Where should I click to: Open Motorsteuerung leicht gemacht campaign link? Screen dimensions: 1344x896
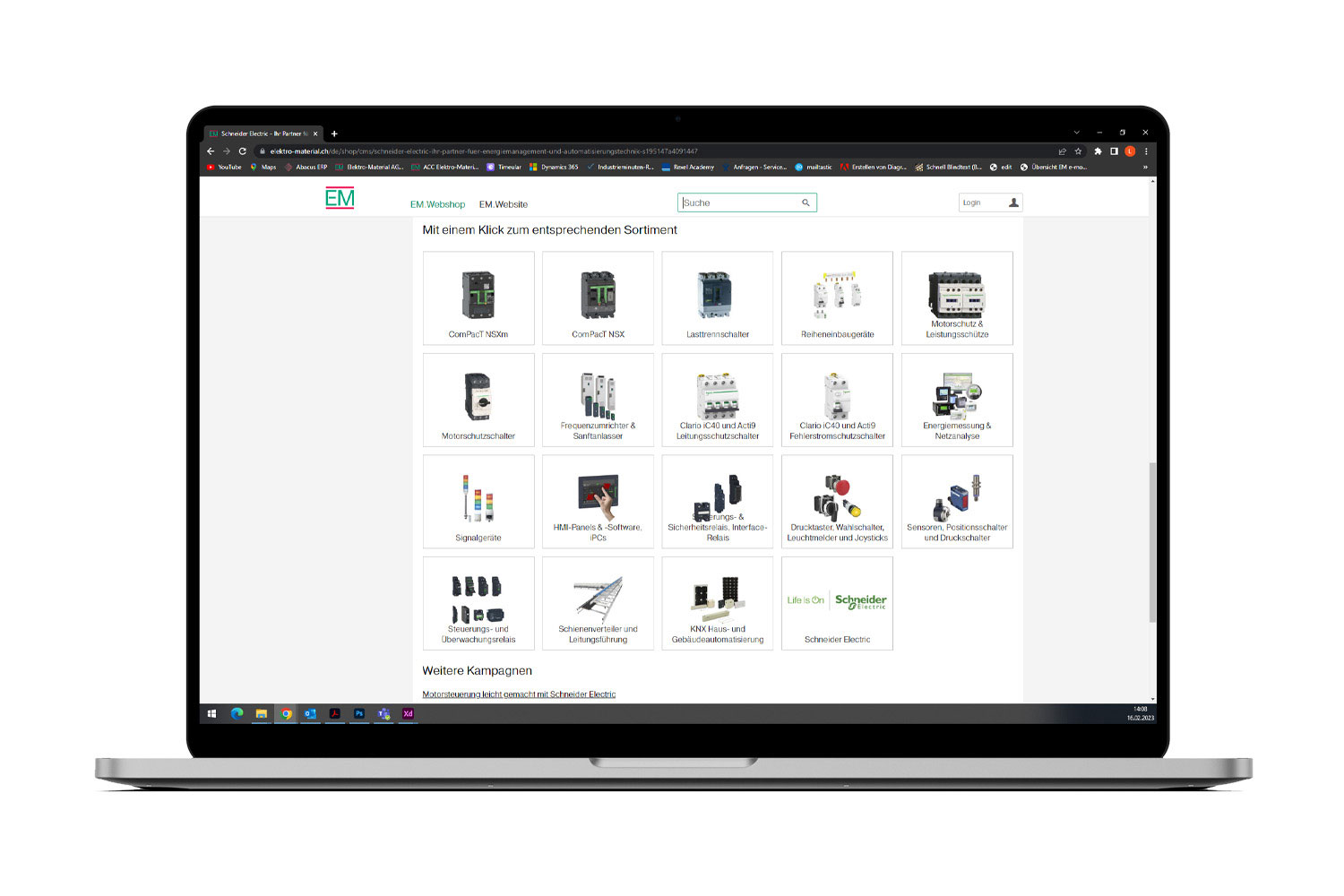pyautogui.click(x=519, y=694)
